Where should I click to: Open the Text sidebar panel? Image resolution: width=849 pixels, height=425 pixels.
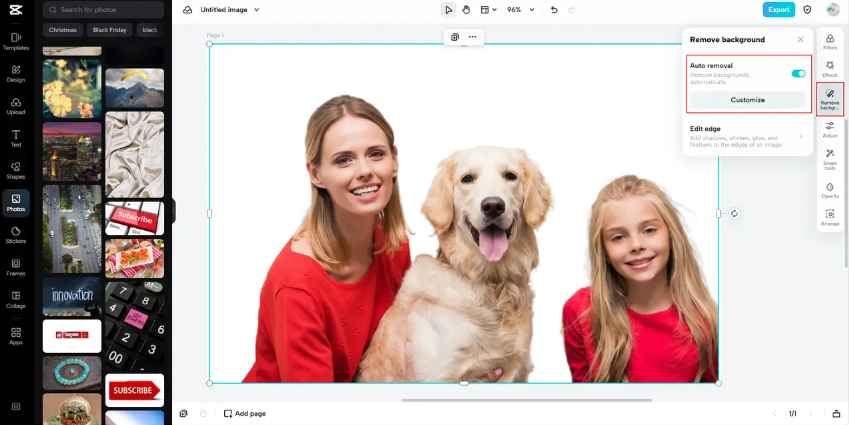[16, 138]
